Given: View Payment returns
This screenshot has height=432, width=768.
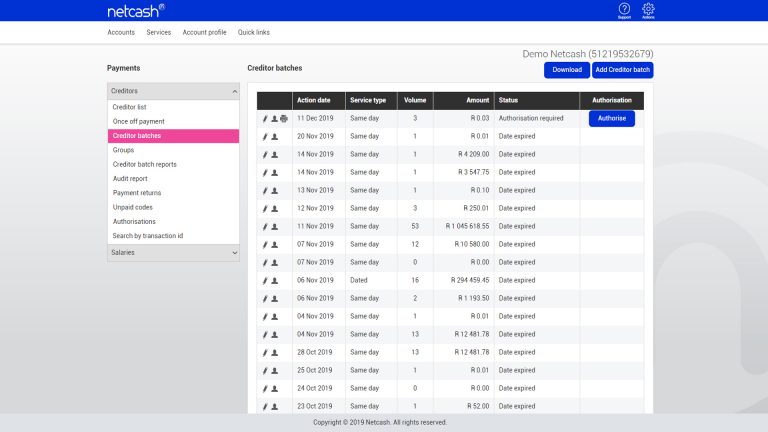Looking at the screenshot, I should pyautogui.click(x=137, y=193).
